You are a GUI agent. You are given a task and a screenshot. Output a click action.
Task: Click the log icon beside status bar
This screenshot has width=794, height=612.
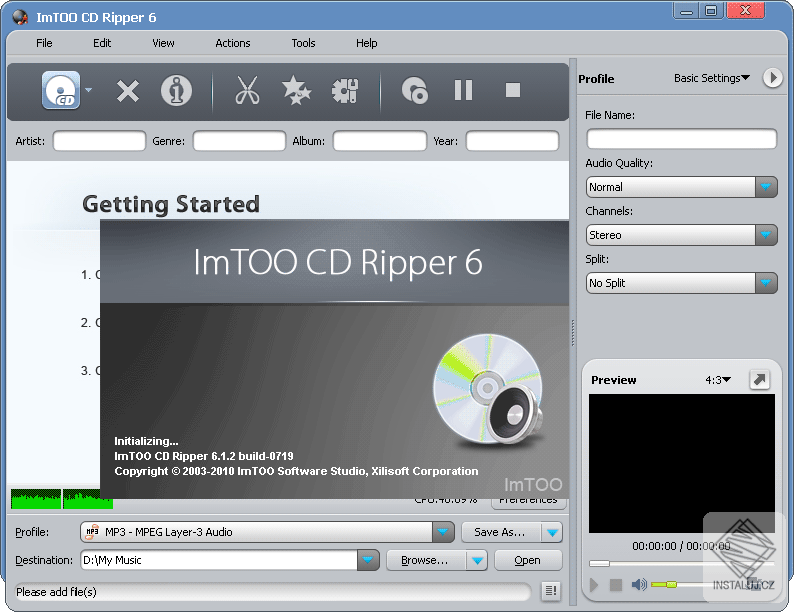pos(551,590)
